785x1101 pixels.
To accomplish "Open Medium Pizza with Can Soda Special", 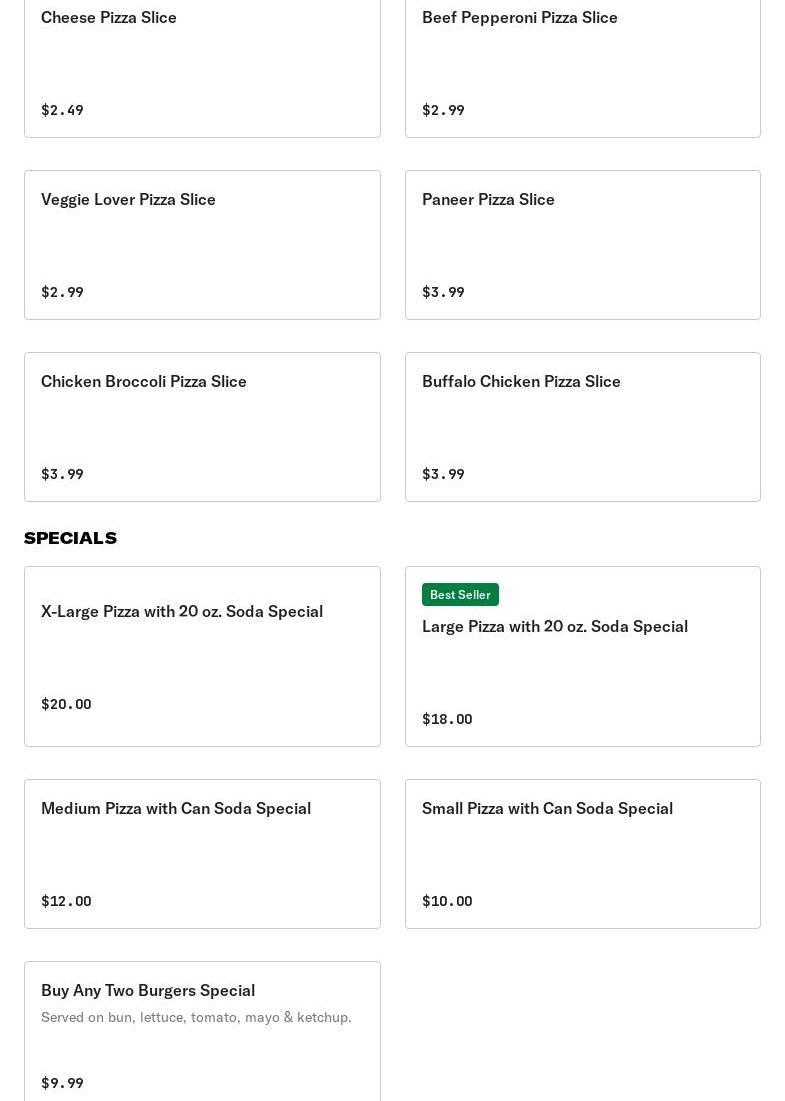I will [x=202, y=854].
